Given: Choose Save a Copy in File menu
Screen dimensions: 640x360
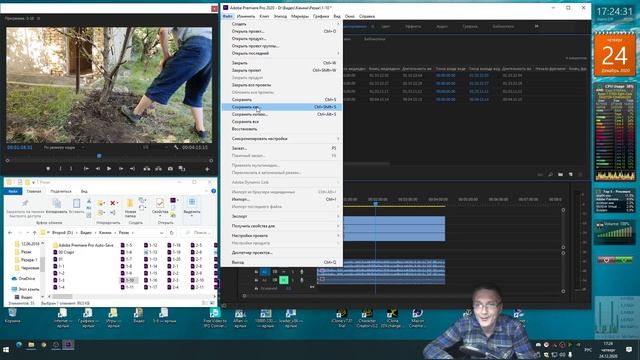Looking at the screenshot, I should 282,114.
